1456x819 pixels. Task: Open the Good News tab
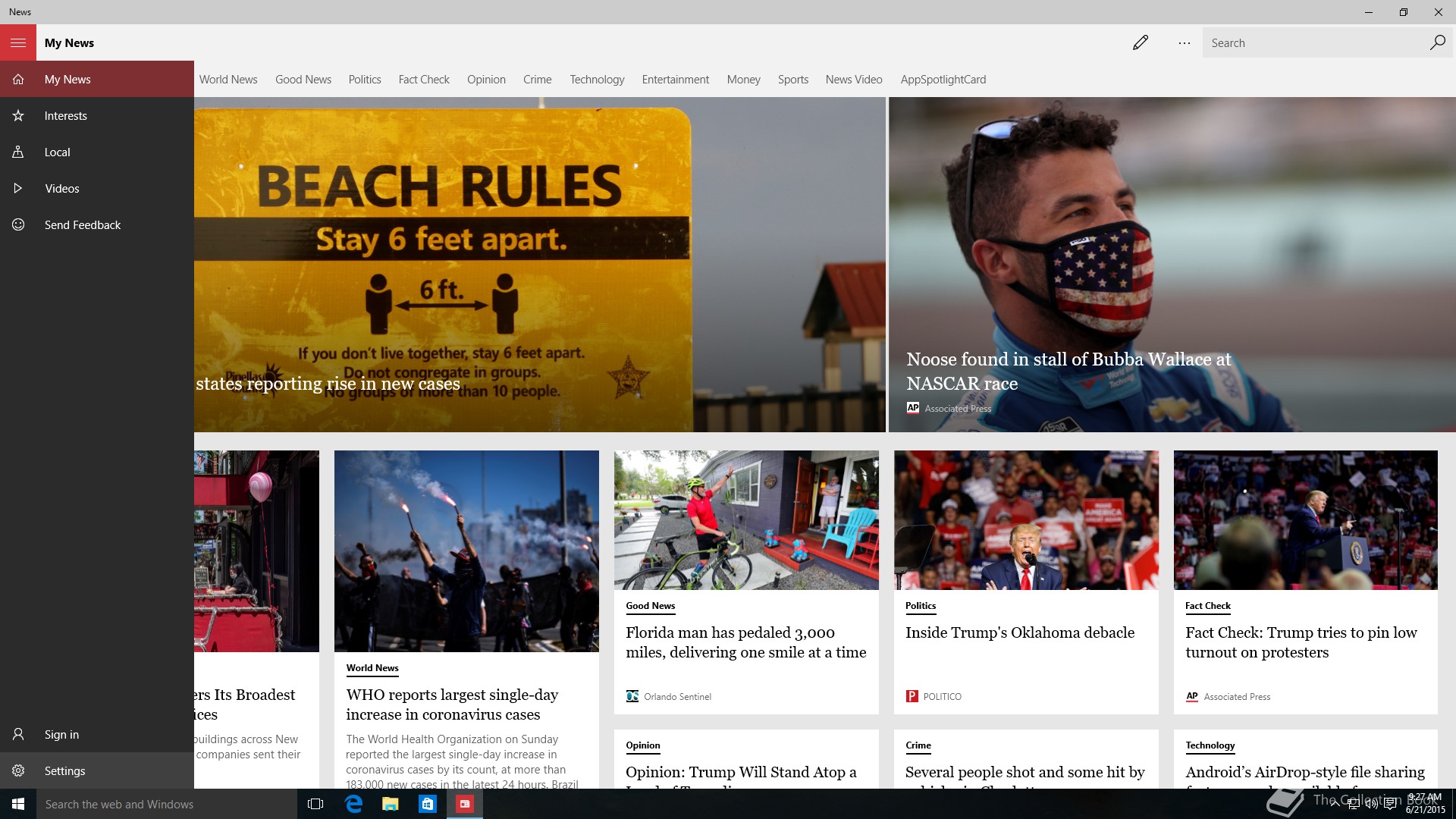click(x=303, y=80)
